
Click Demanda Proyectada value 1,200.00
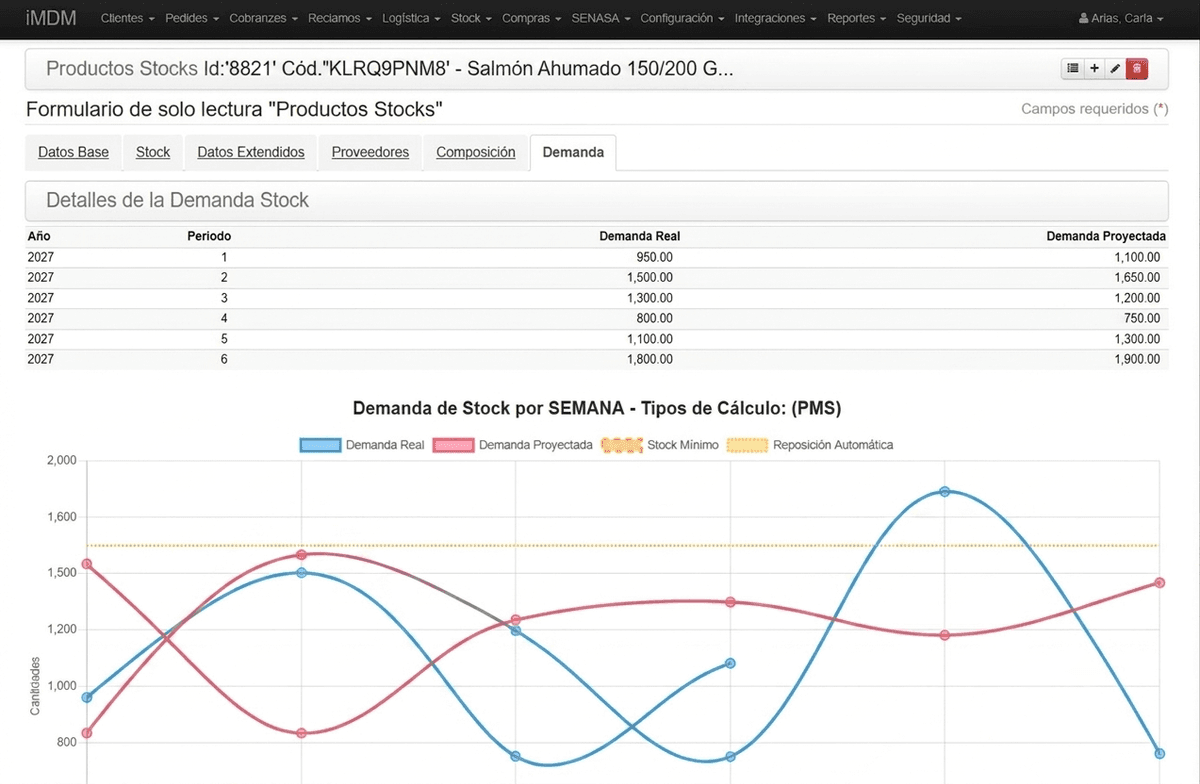[x=1137, y=298]
